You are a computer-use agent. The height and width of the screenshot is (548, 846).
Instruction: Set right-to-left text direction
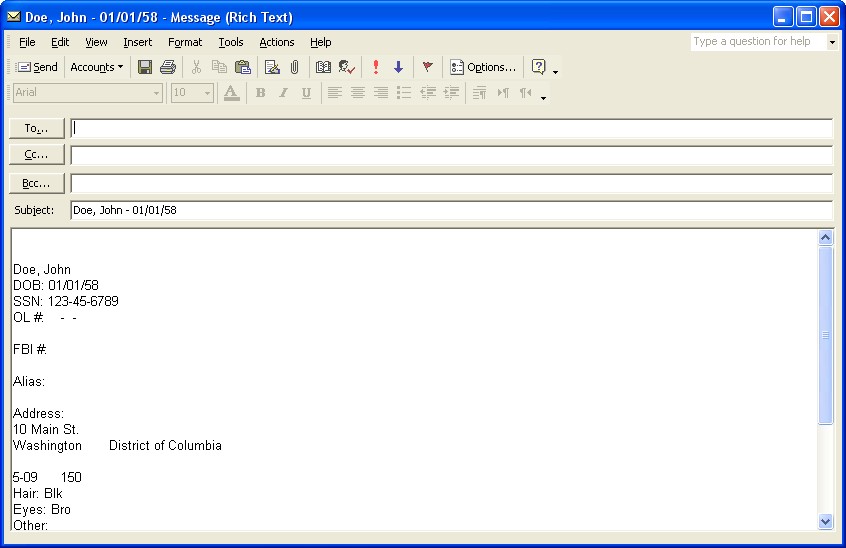[x=526, y=93]
